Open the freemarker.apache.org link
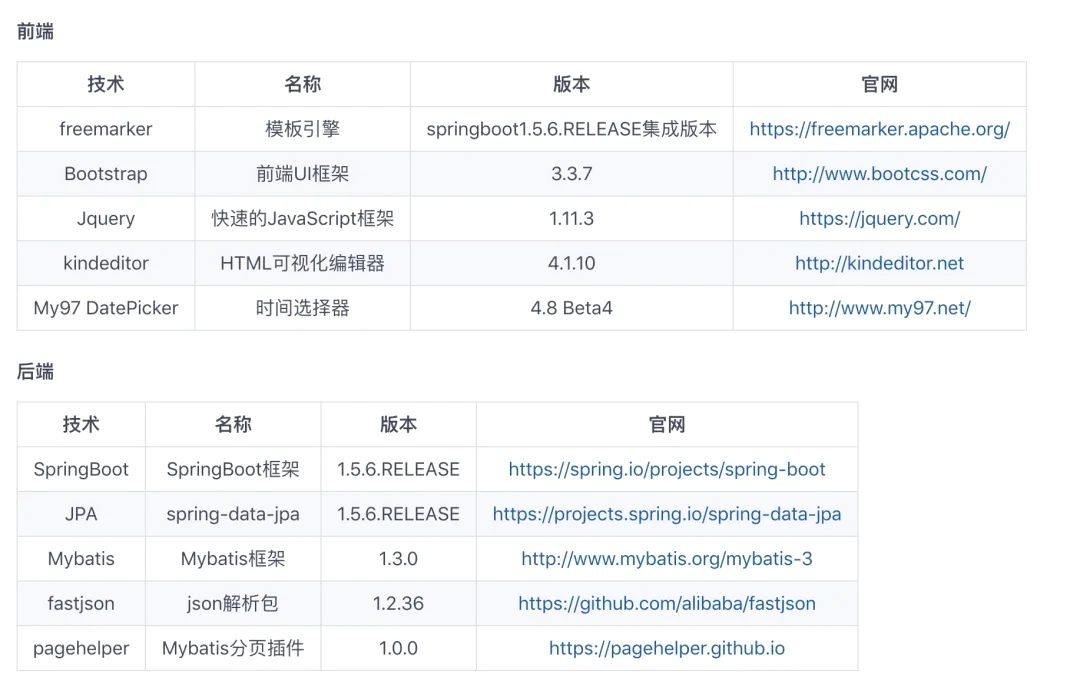 [879, 129]
